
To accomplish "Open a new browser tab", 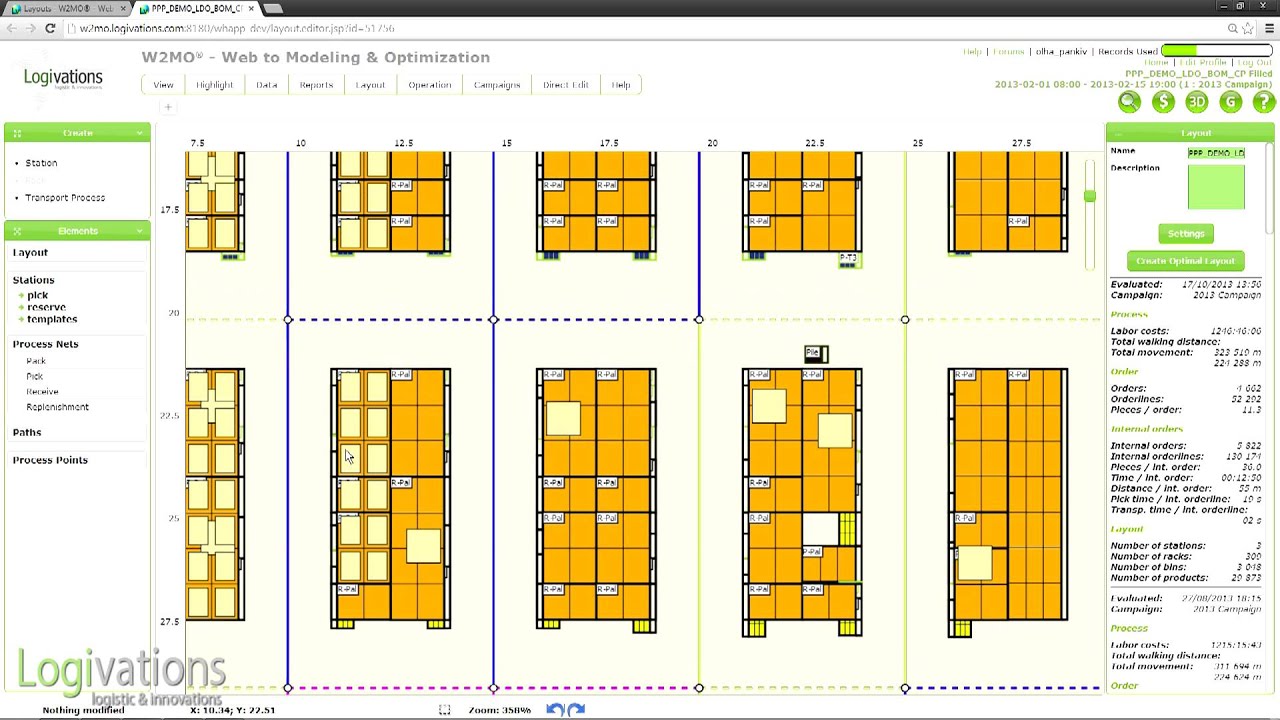I will click(273, 9).
